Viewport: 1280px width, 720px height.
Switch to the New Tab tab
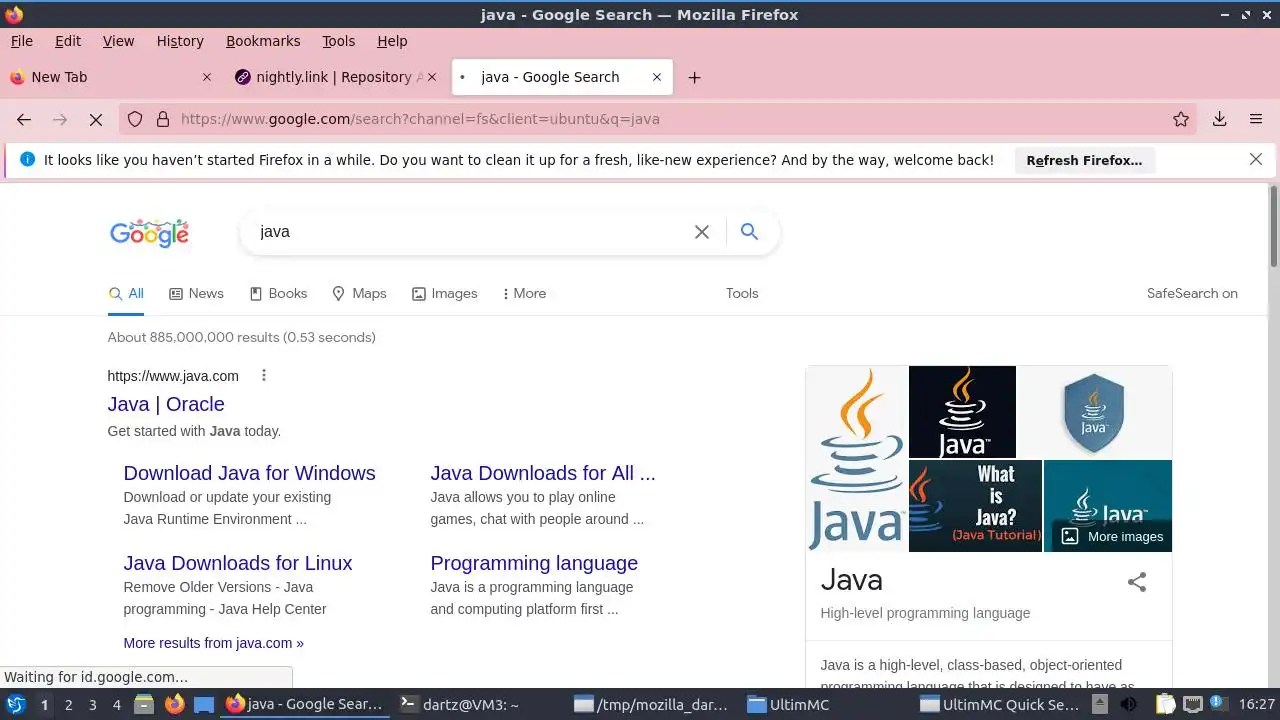coord(110,77)
